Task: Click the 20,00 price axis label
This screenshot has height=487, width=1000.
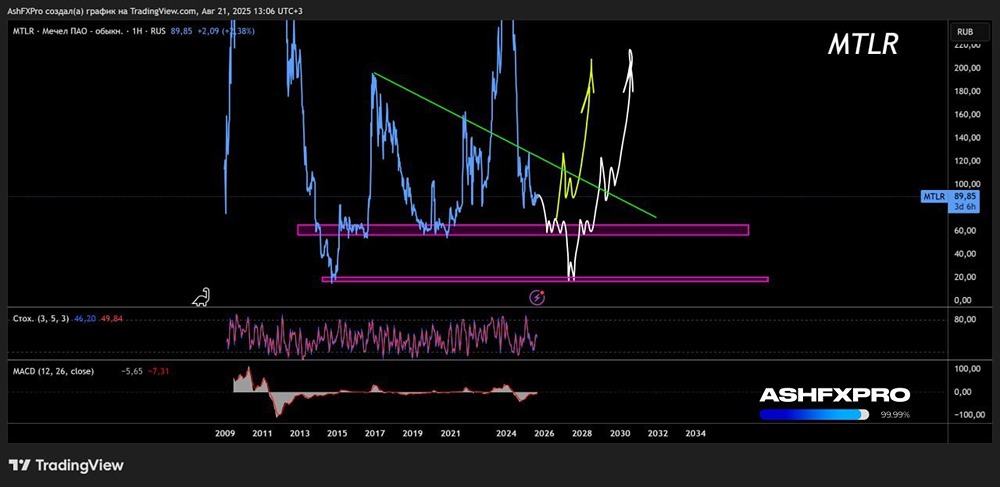Action: tap(965, 277)
